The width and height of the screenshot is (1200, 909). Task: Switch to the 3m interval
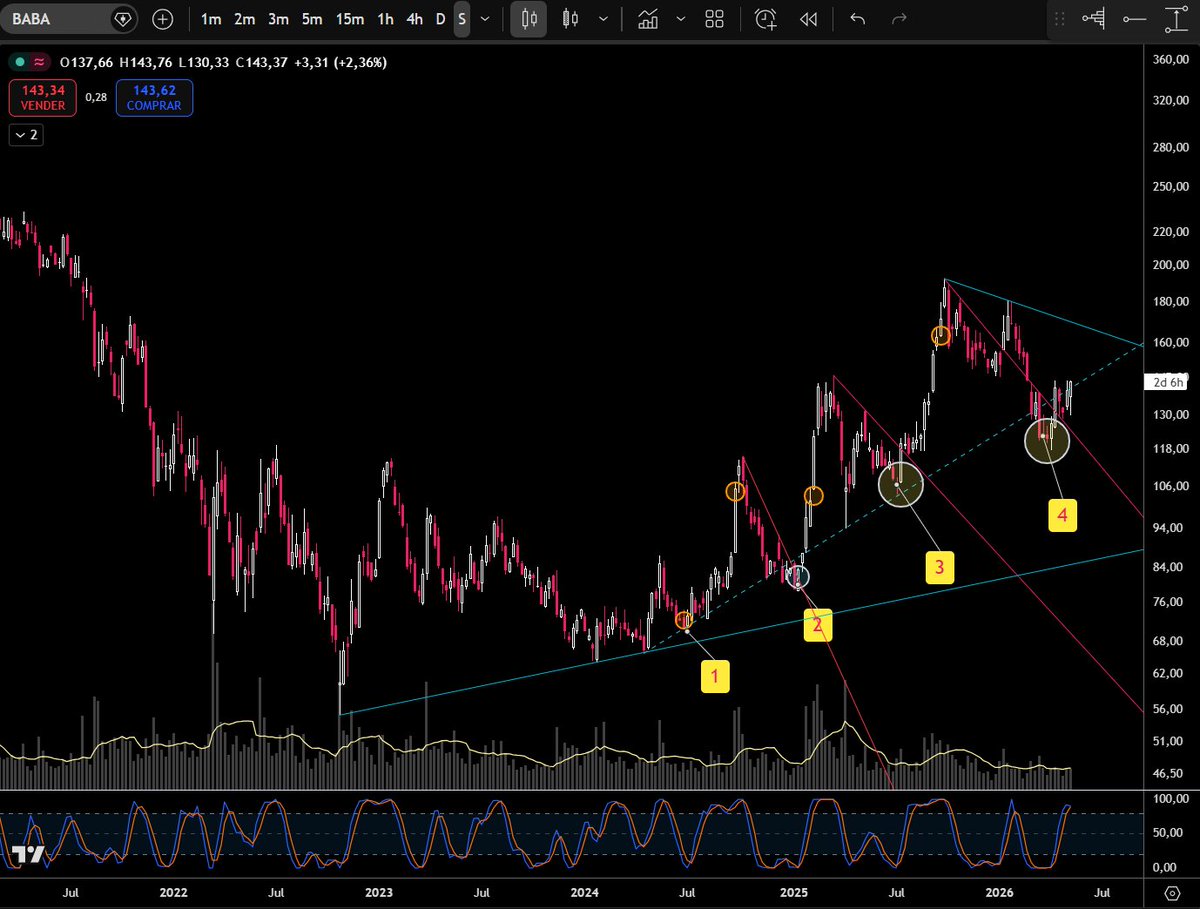[x=278, y=19]
